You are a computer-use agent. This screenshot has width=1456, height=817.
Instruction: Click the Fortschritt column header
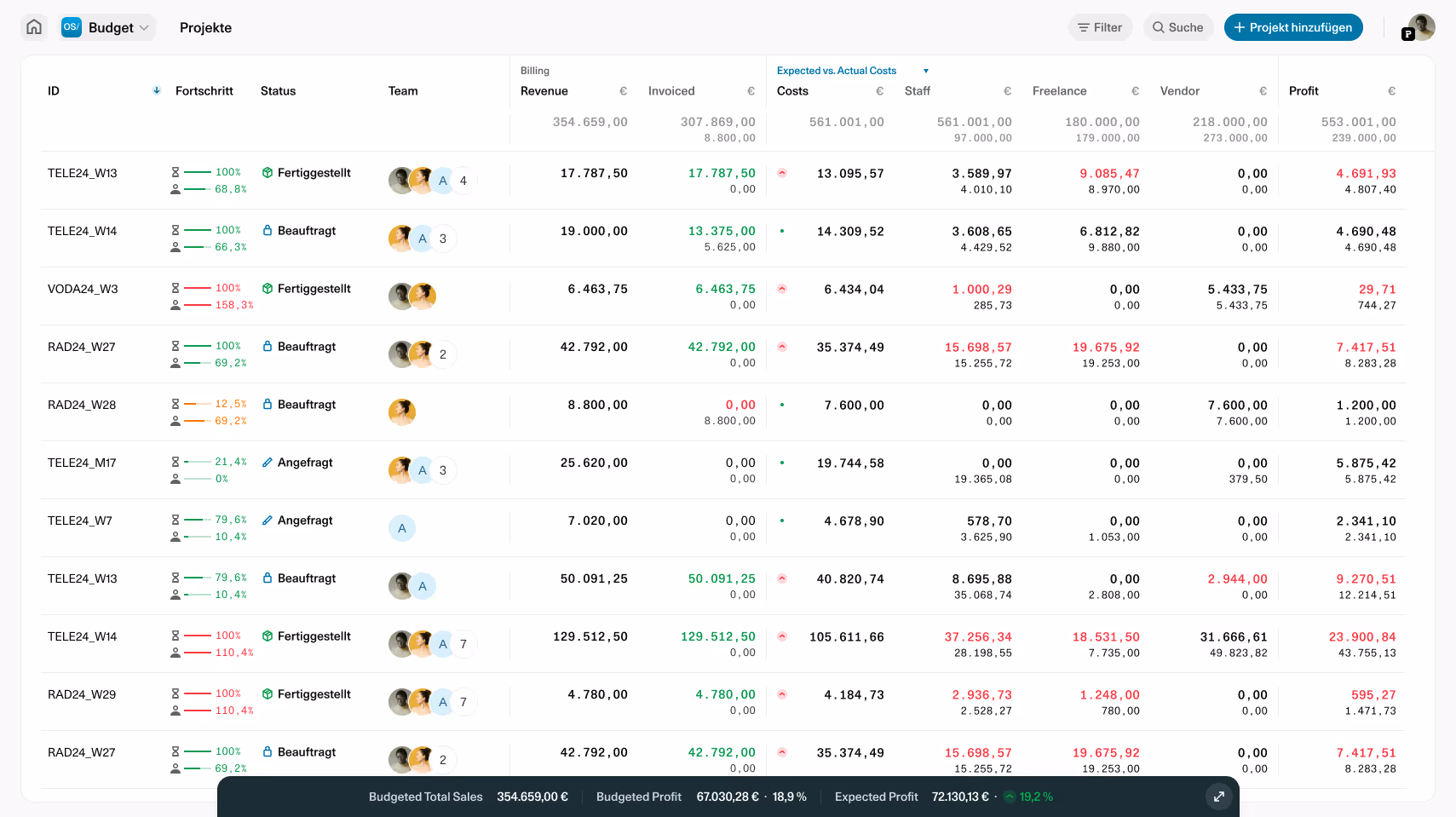[204, 91]
